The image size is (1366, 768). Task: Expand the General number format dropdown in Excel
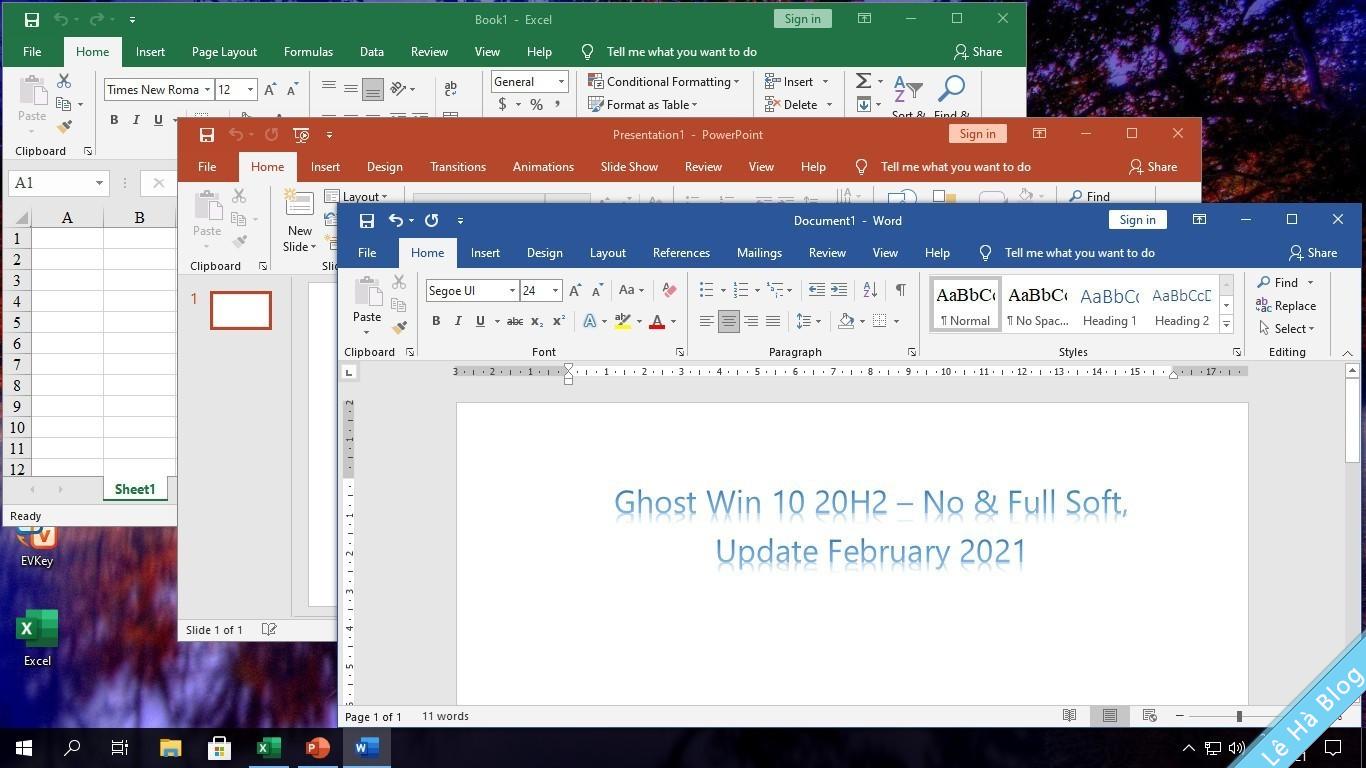click(561, 82)
